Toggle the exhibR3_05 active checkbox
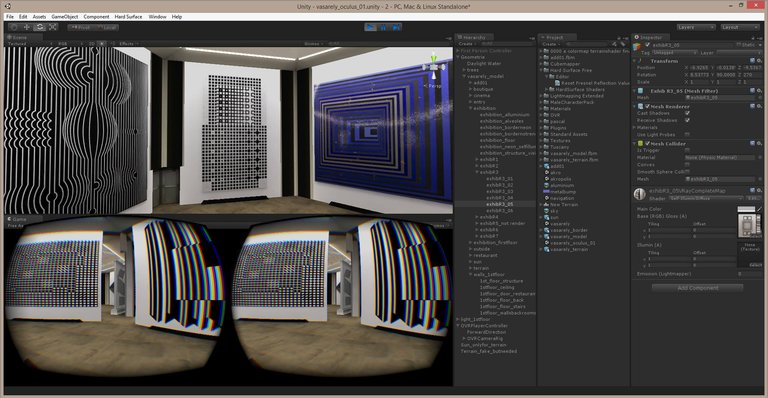Screen dimensions: 768x398 click(x=648, y=45)
